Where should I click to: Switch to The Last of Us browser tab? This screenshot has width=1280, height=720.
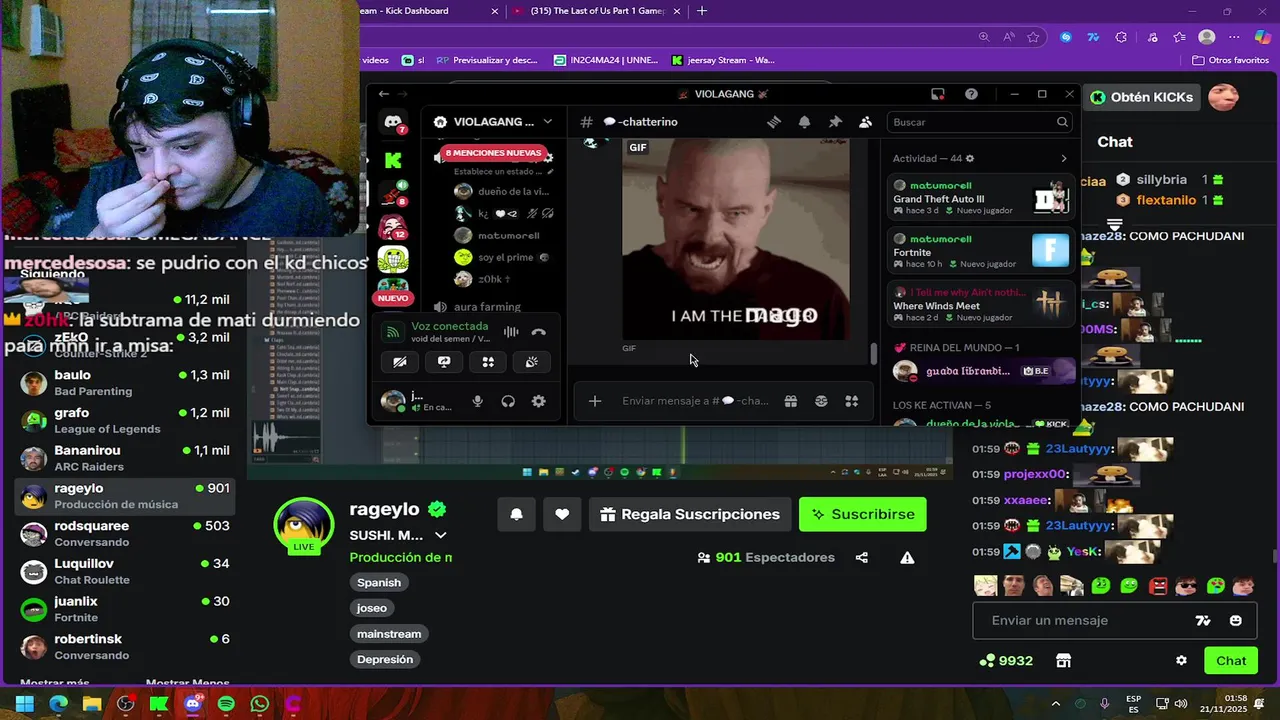[x=597, y=11]
